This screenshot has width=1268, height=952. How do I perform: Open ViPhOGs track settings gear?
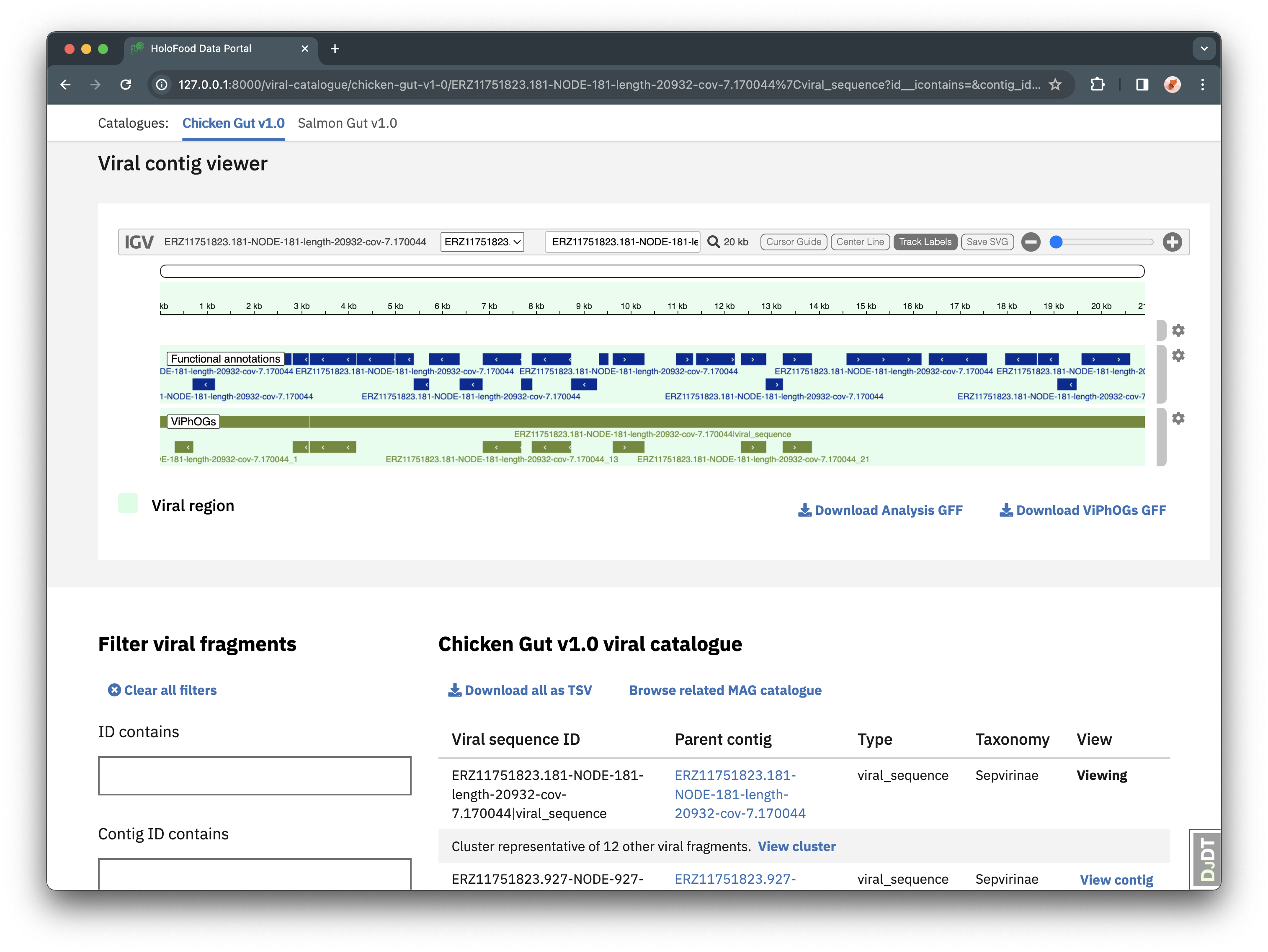(1178, 418)
